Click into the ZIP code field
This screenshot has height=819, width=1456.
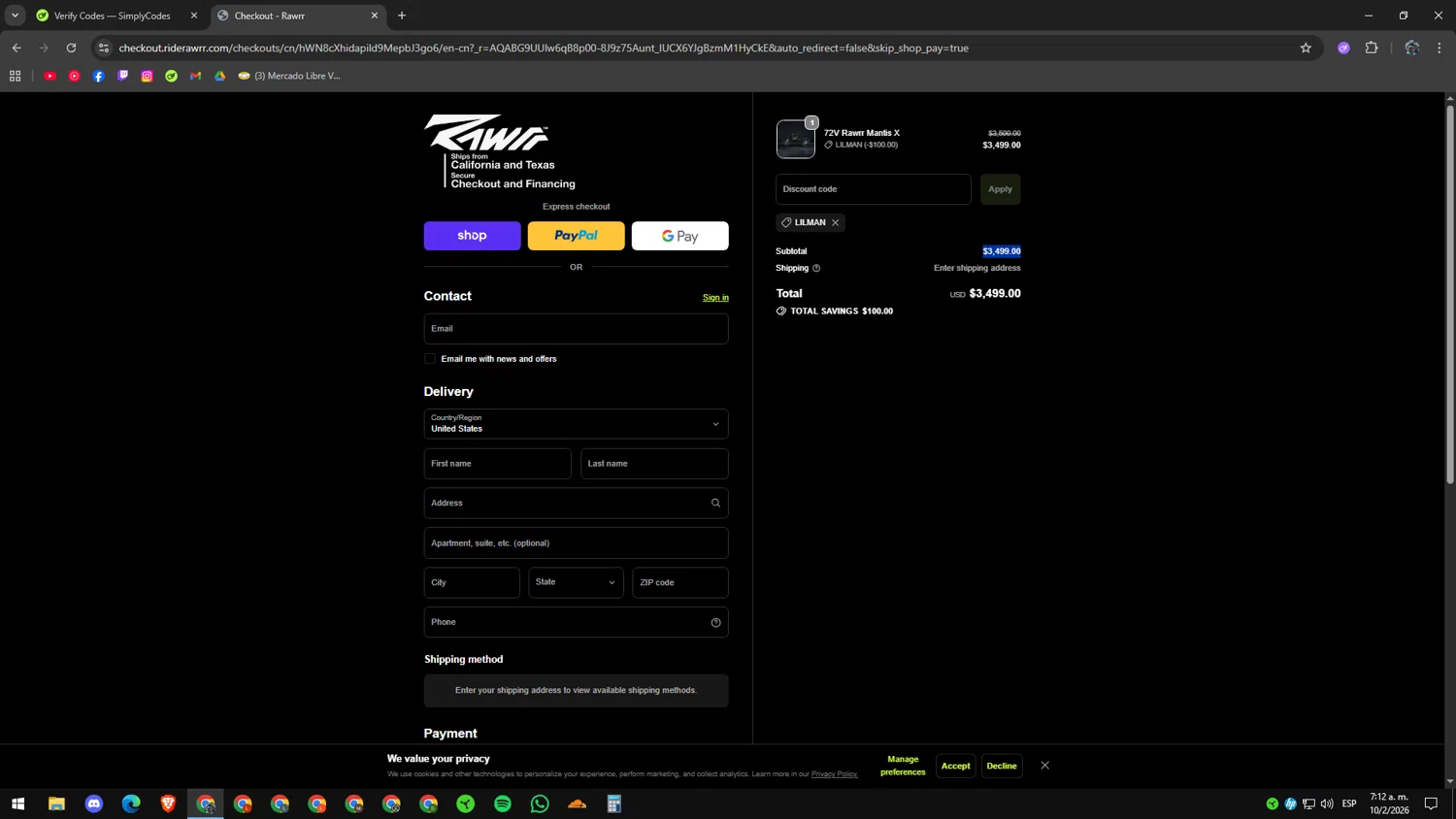(680, 582)
